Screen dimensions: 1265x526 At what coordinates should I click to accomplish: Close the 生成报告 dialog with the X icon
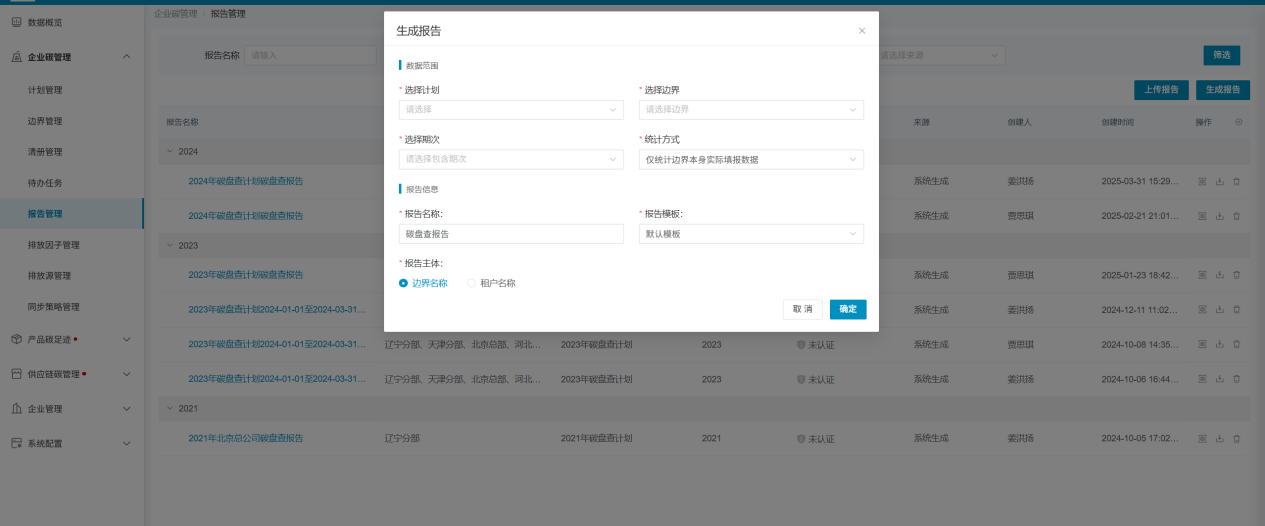coord(862,31)
